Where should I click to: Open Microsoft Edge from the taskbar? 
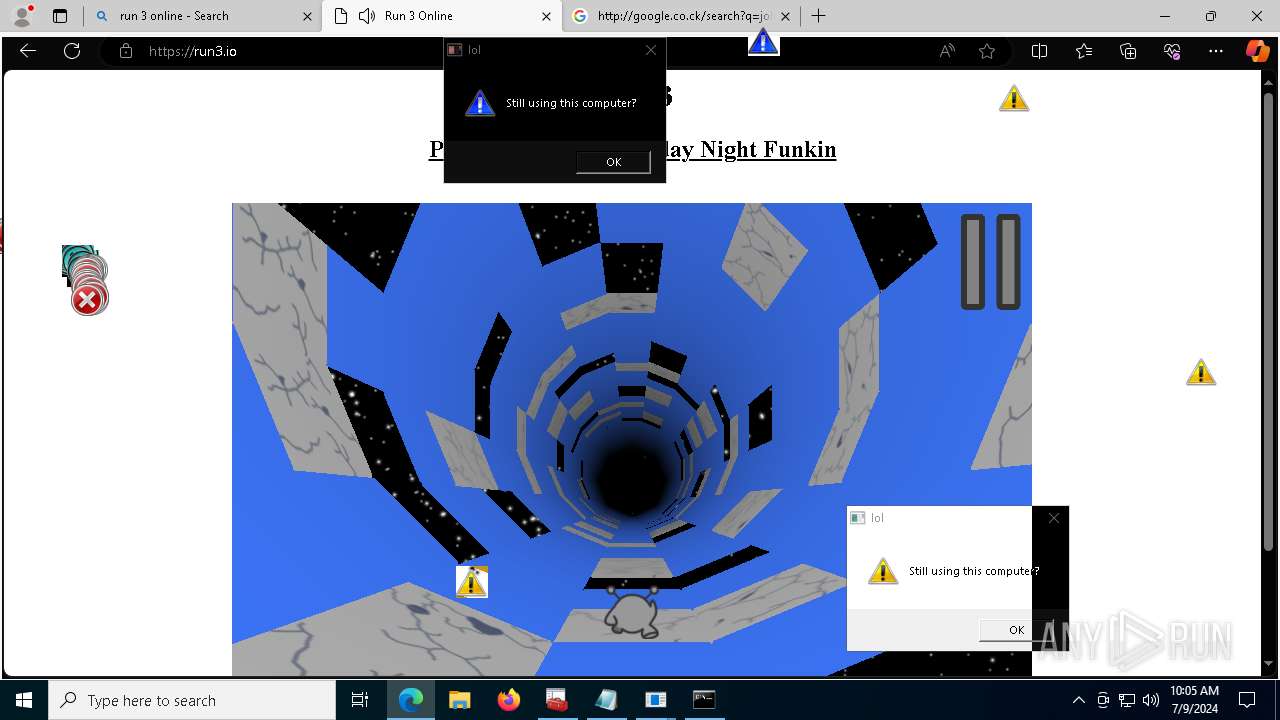click(x=411, y=700)
